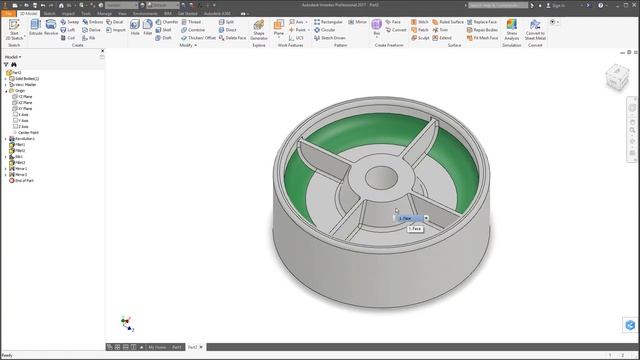Select the Repair Bodies tool
The image size is (640, 360).
coord(482,30)
